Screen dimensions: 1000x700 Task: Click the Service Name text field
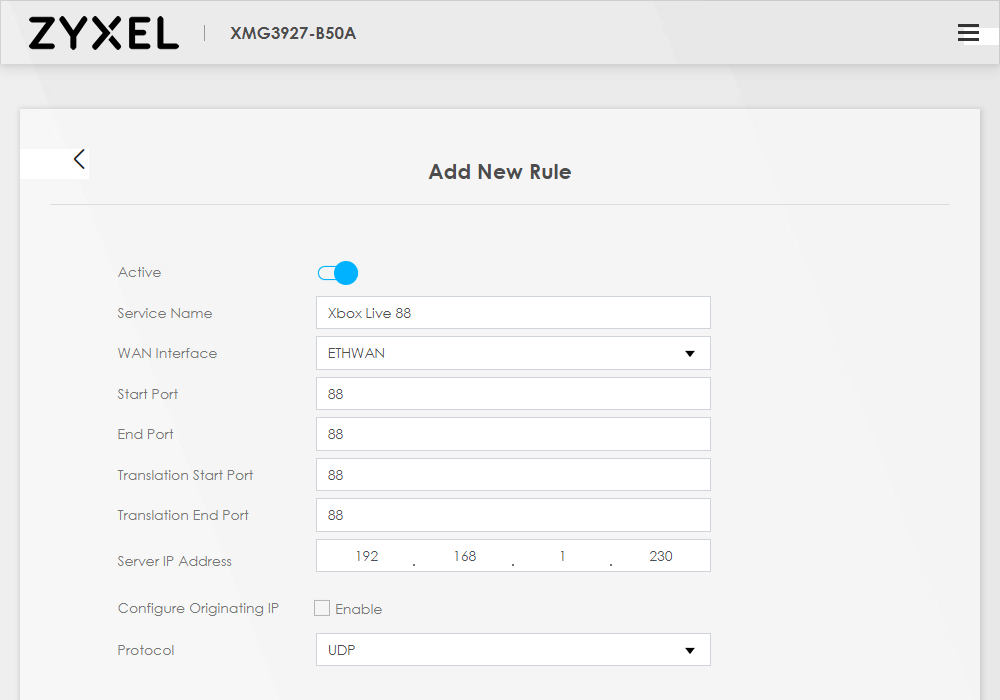coord(512,313)
